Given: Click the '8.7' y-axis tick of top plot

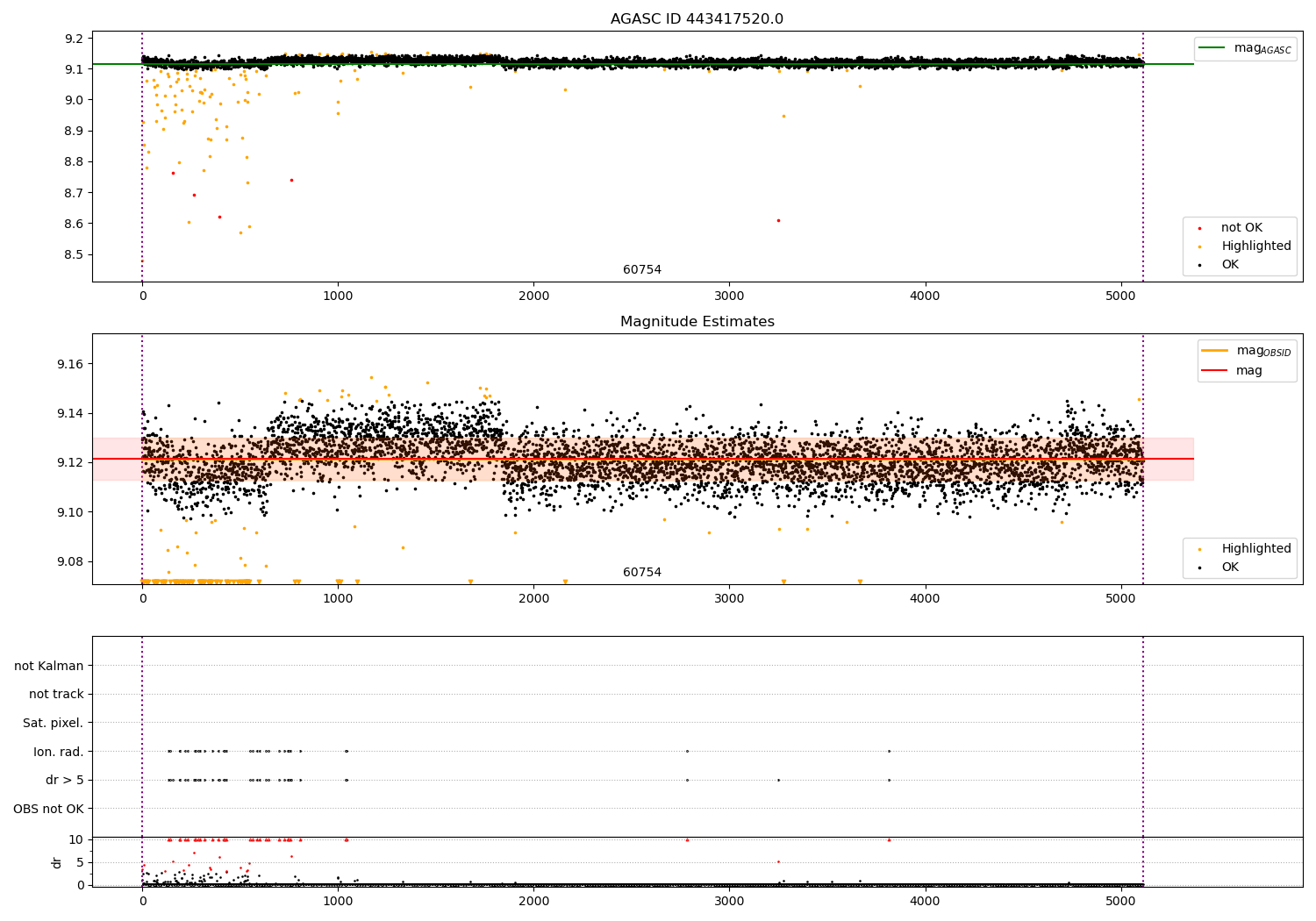Looking at the screenshot, I should coord(74,193).
